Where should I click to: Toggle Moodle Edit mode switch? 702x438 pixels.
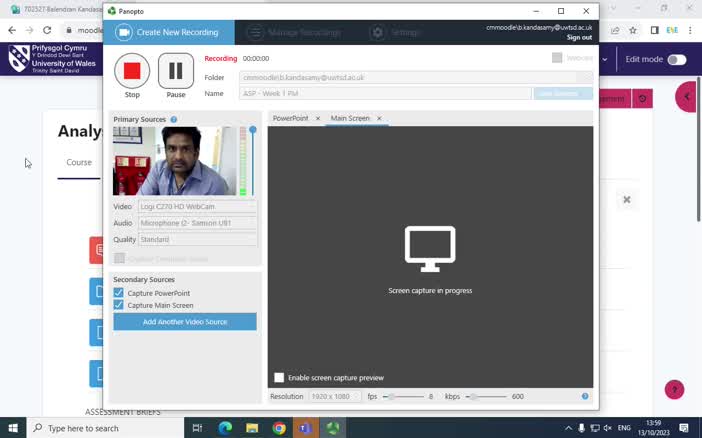click(677, 59)
